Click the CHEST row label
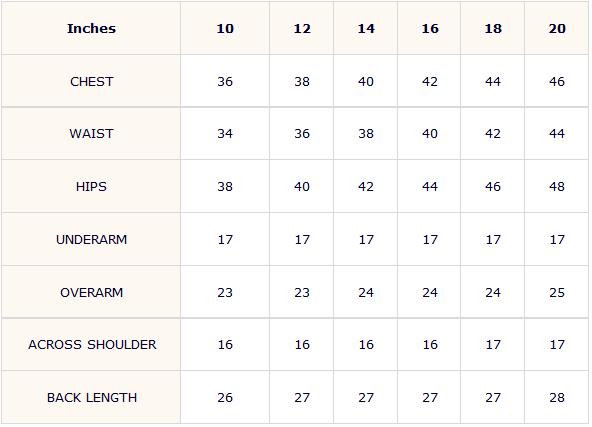 pos(91,82)
